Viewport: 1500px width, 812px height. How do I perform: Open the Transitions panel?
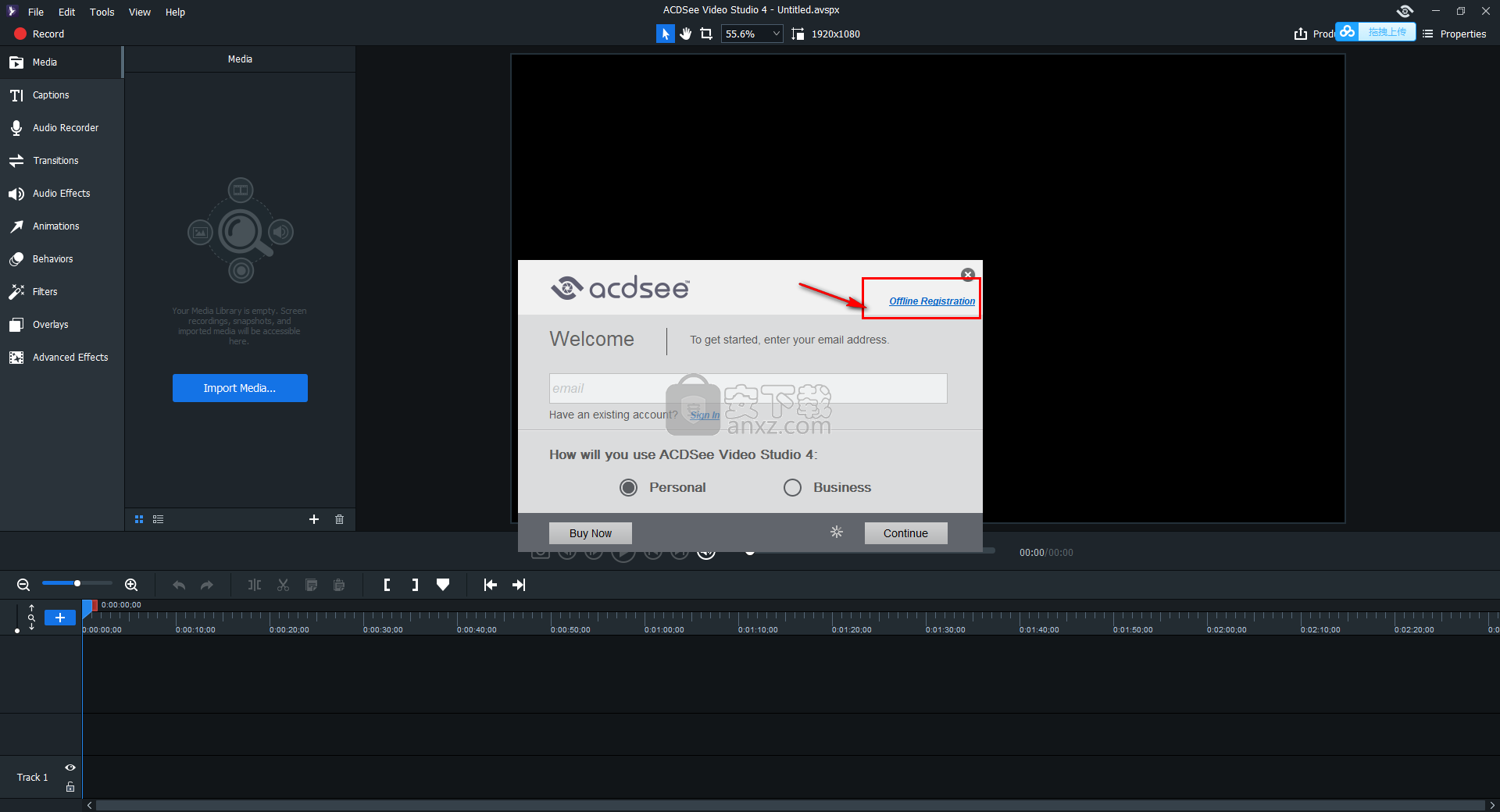61,161
